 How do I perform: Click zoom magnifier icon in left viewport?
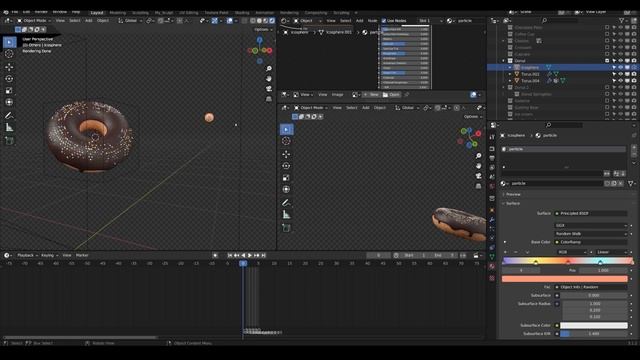[269, 69]
